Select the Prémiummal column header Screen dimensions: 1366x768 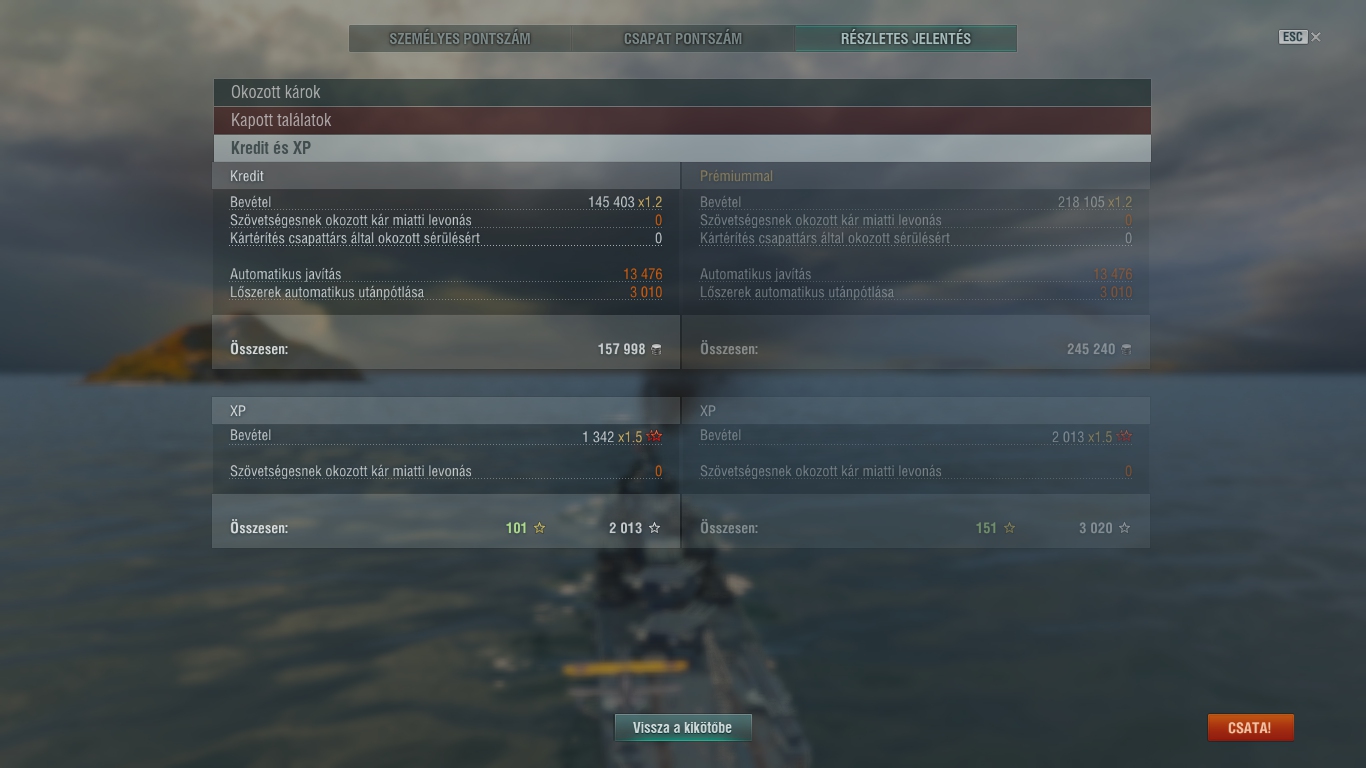737,176
